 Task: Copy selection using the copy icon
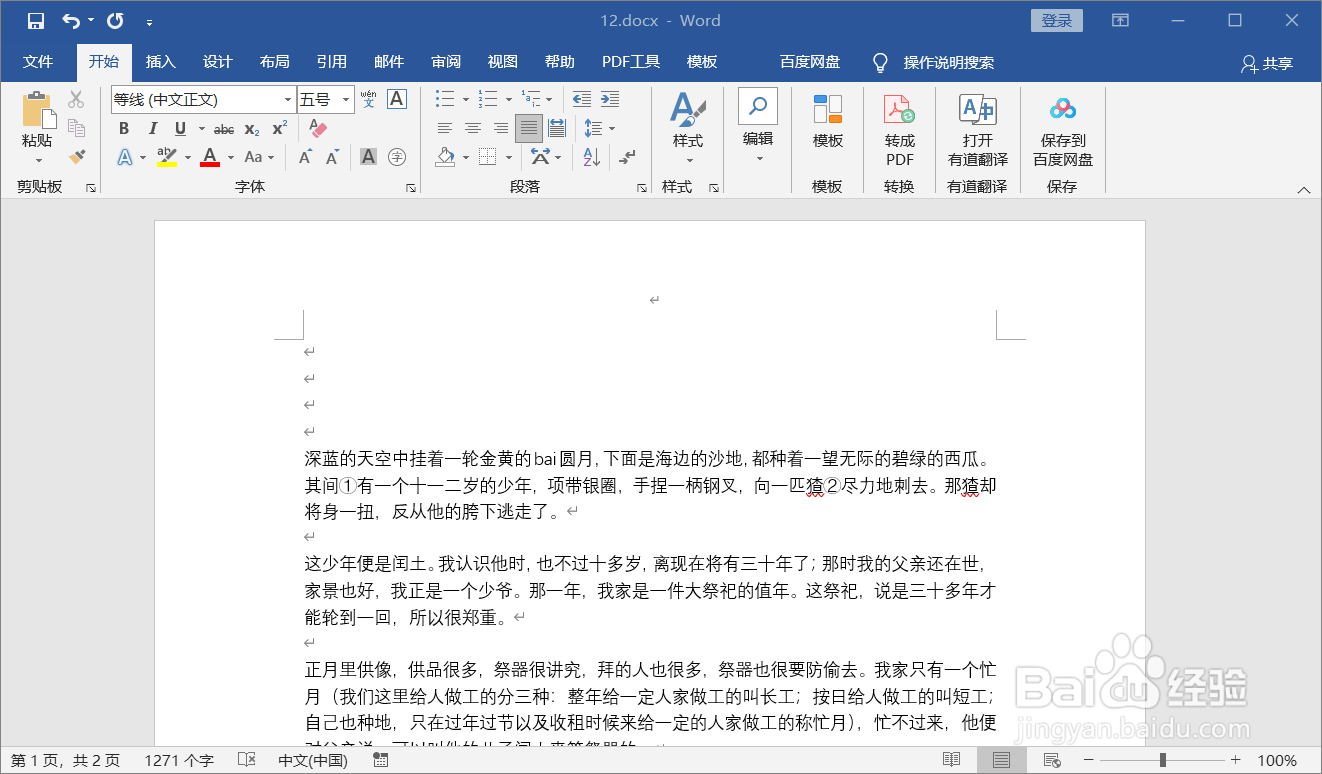tap(76, 128)
